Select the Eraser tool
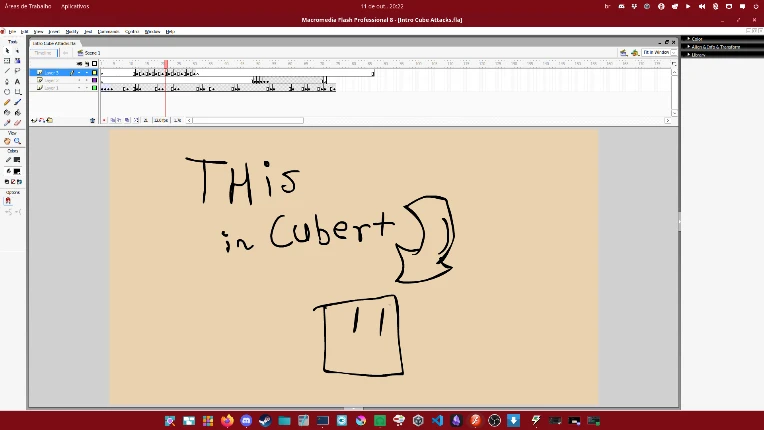The height and width of the screenshot is (430, 764). 18,123
